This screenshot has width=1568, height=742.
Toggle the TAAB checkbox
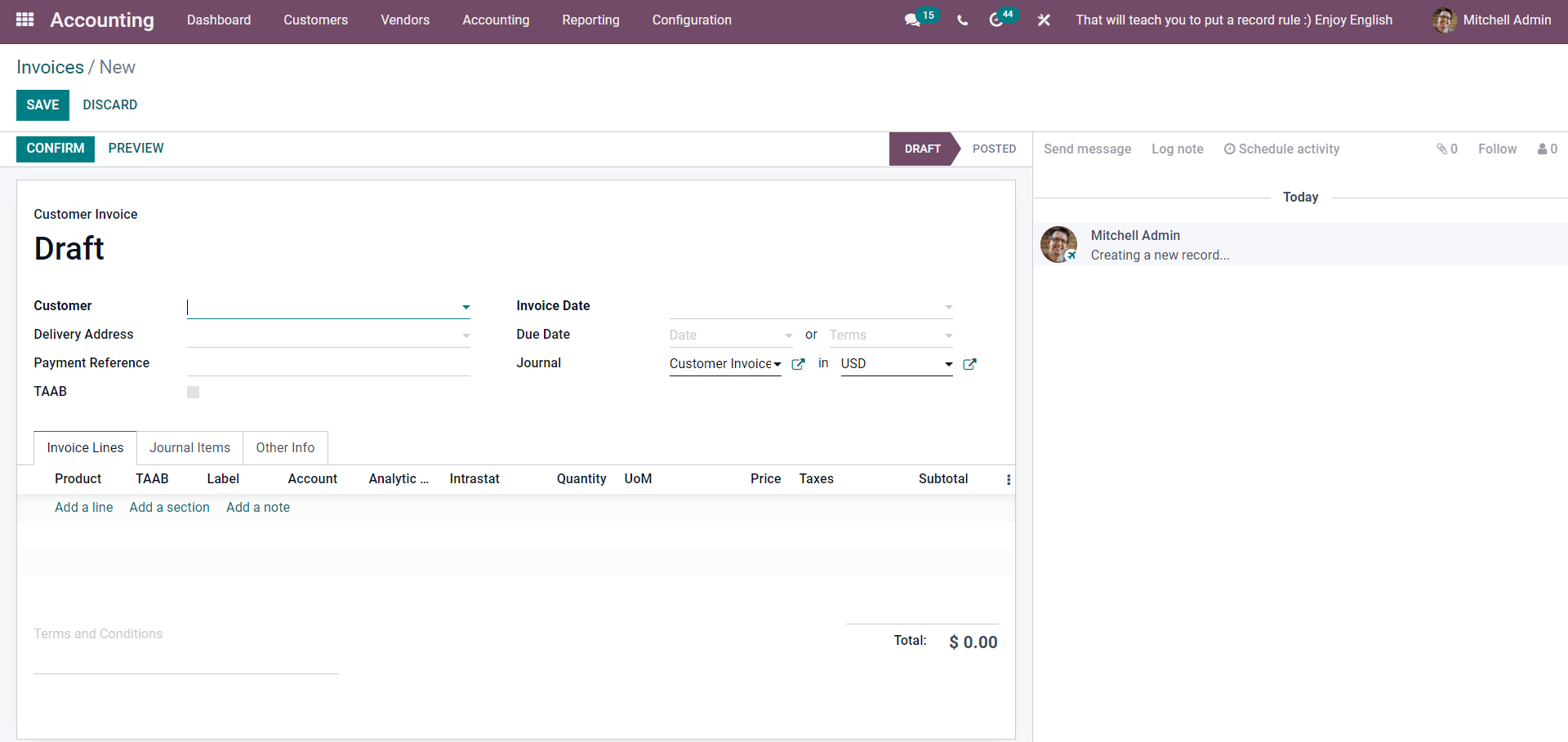click(x=193, y=392)
